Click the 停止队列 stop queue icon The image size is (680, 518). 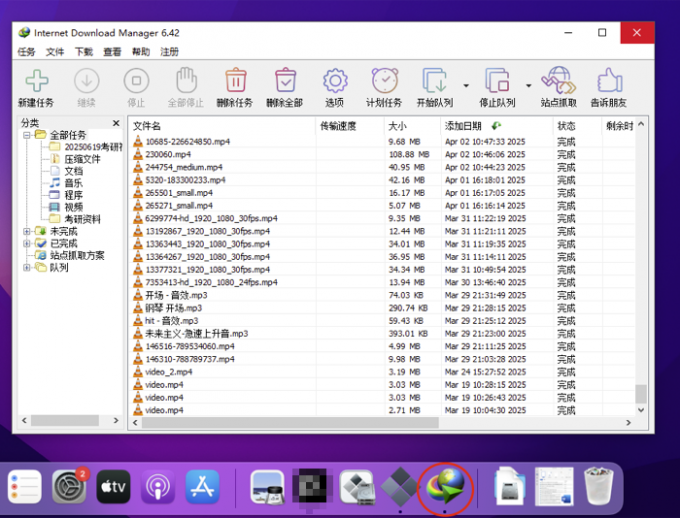[x=497, y=80]
